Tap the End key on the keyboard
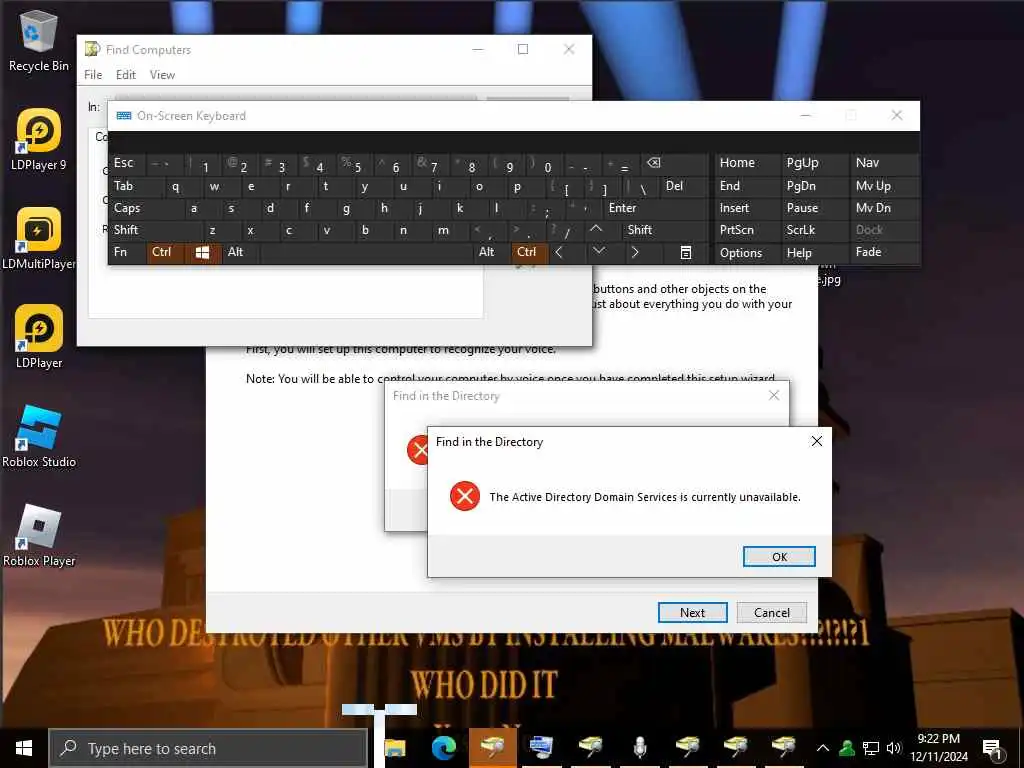This screenshot has width=1024, height=768. tap(746, 186)
